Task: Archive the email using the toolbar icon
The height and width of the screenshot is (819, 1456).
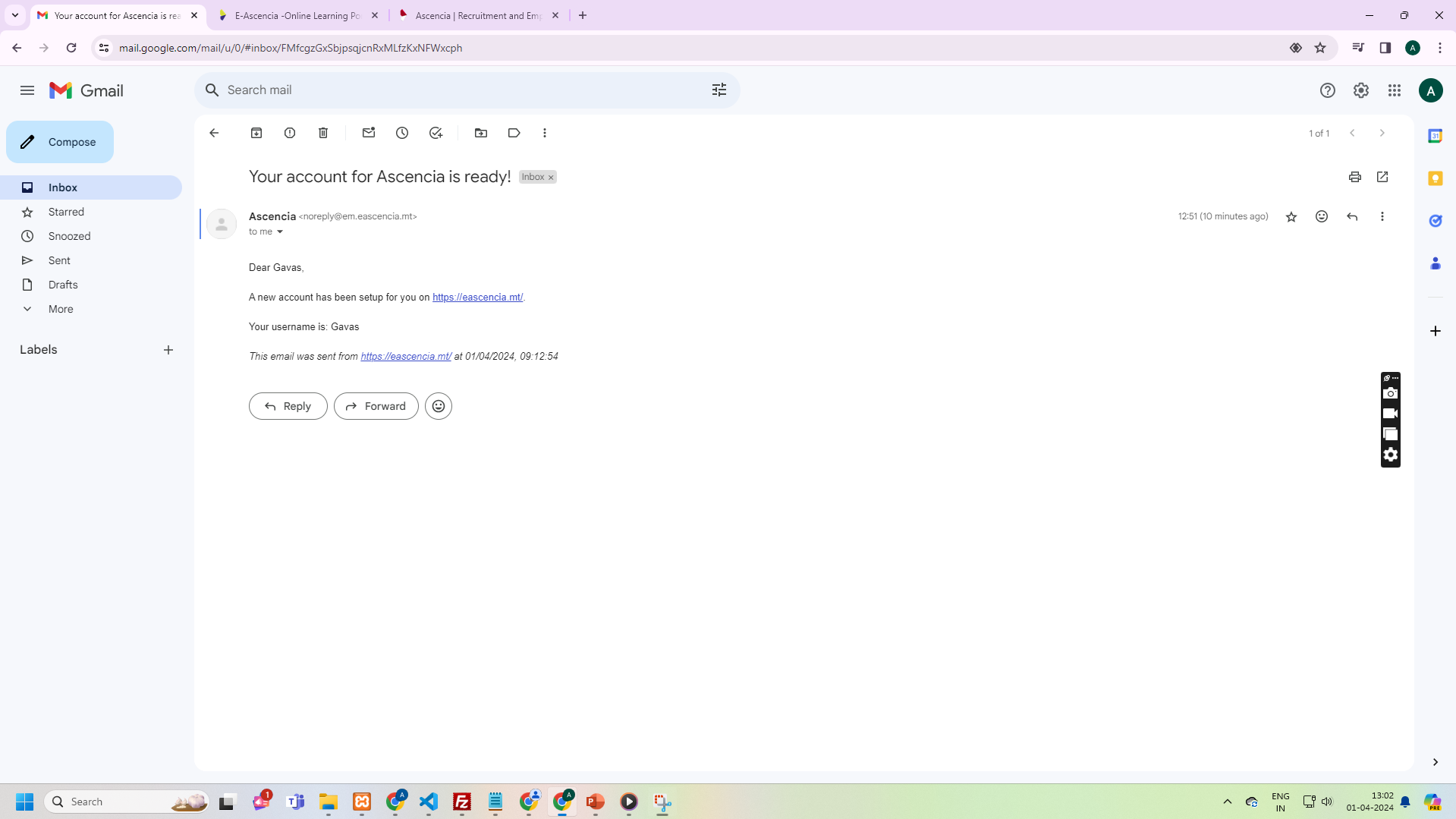Action: tap(256, 133)
